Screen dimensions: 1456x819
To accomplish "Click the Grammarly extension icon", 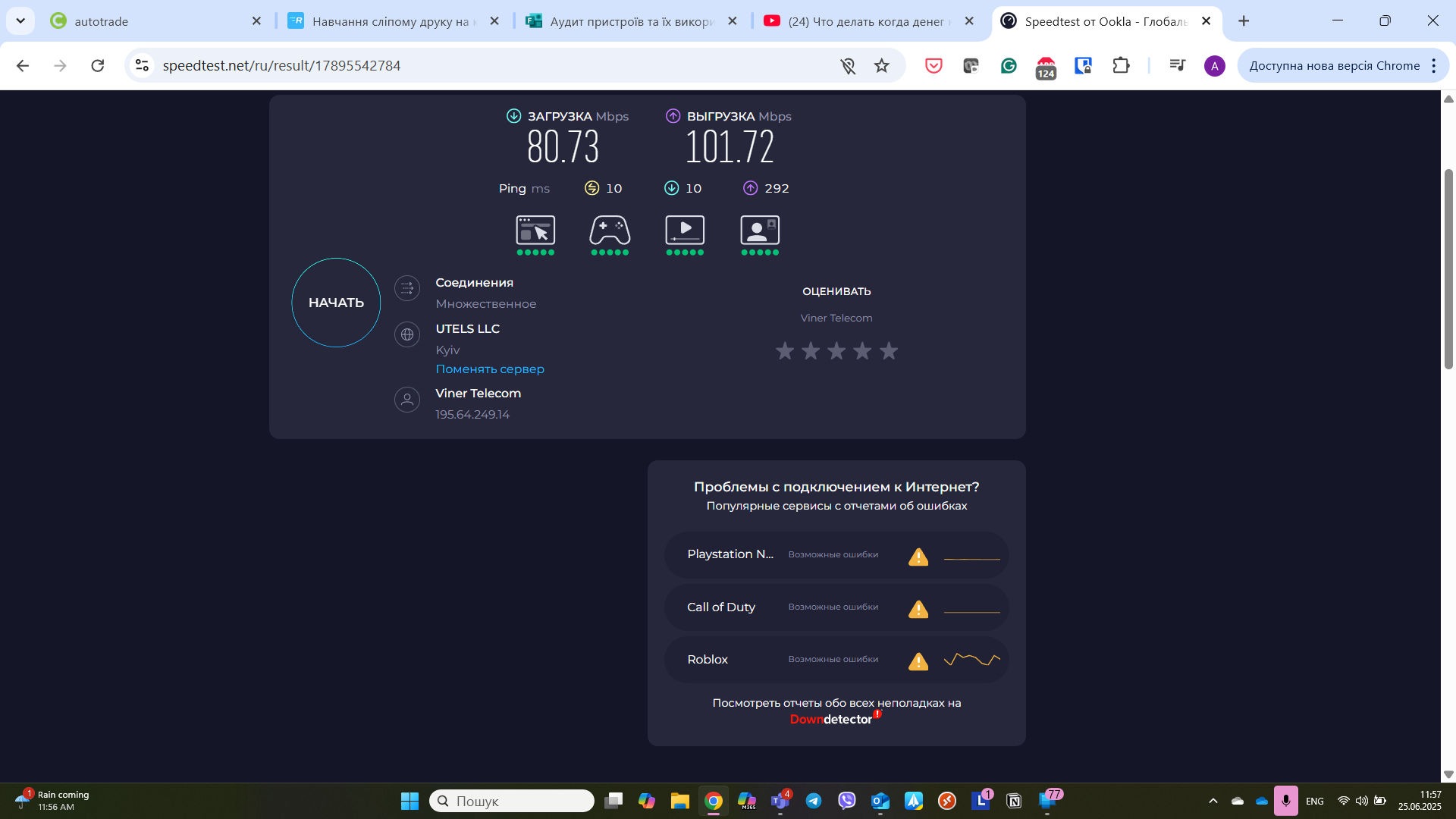I will tap(1009, 66).
